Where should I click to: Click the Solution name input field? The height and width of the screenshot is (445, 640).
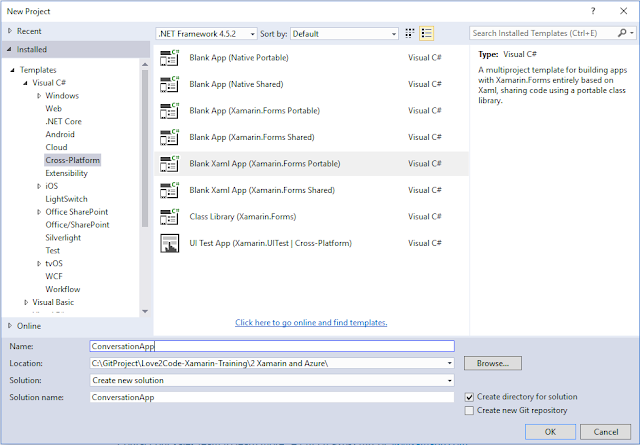coord(272,397)
